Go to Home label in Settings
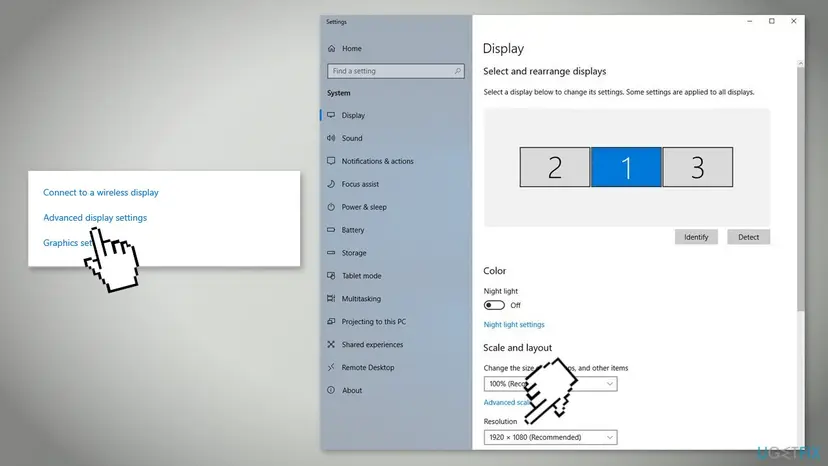The height and width of the screenshot is (466, 828). pyautogui.click(x=352, y=49)
